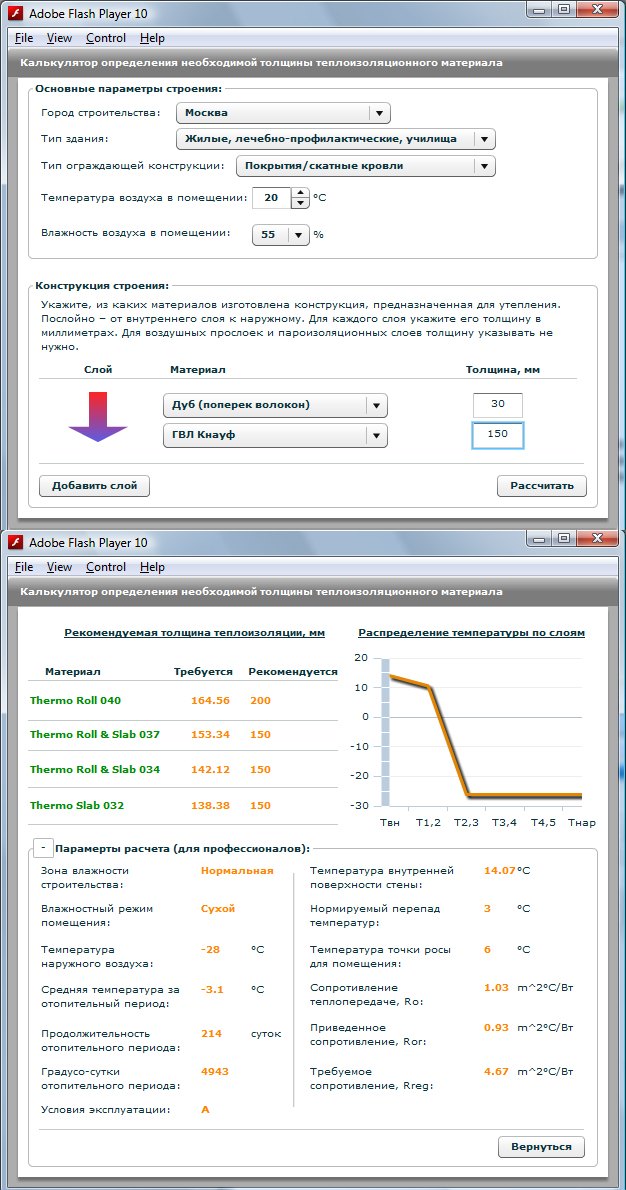Click the required value 164.56
Image resolution: width=626 pixels, height=1190 pixels.
pyautogui.click(x=210, y=700)
